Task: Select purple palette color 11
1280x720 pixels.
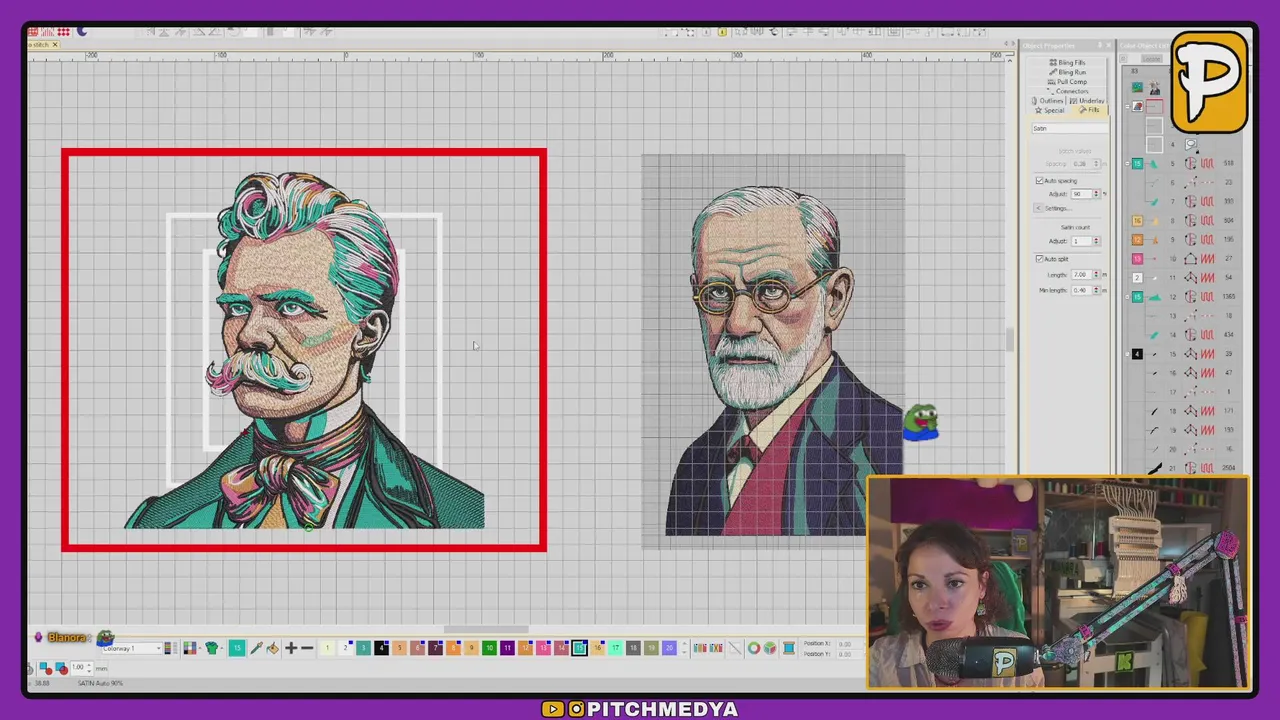Action: [x=507, y=648]
